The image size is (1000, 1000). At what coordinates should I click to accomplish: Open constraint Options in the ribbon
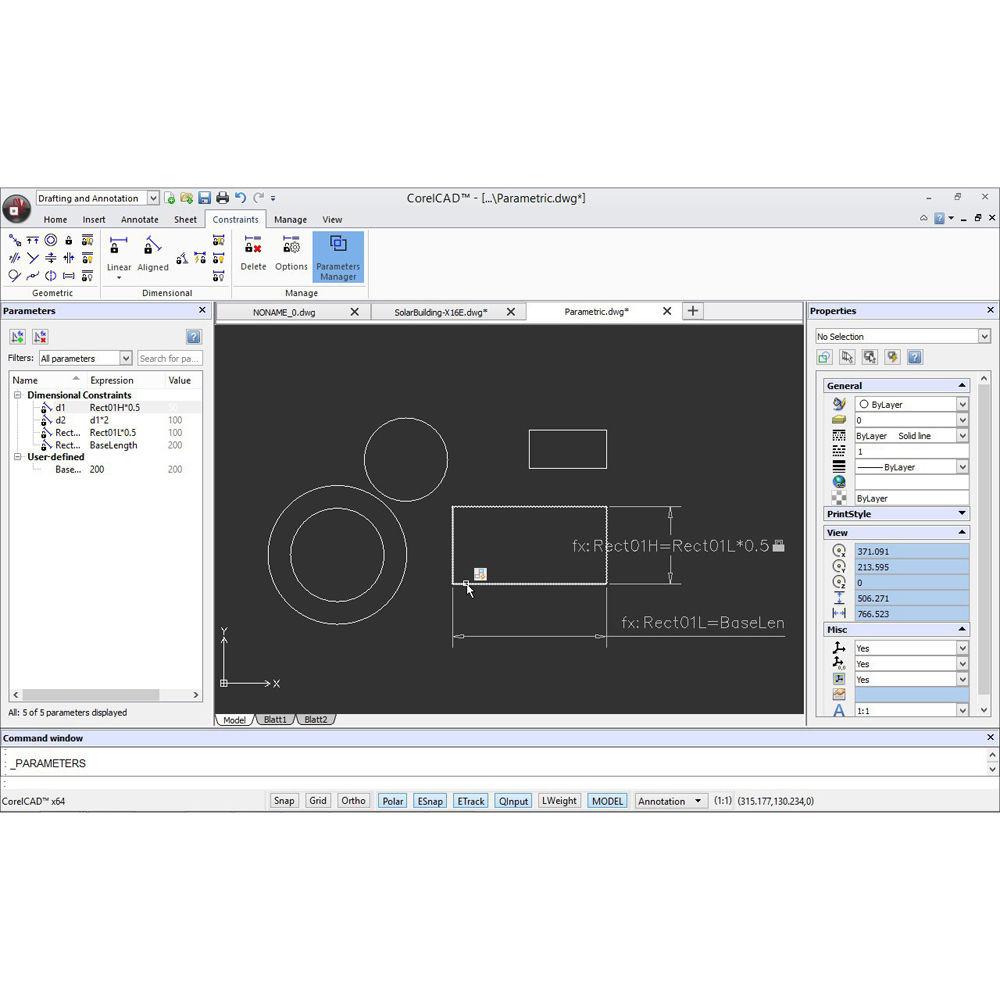291,246
